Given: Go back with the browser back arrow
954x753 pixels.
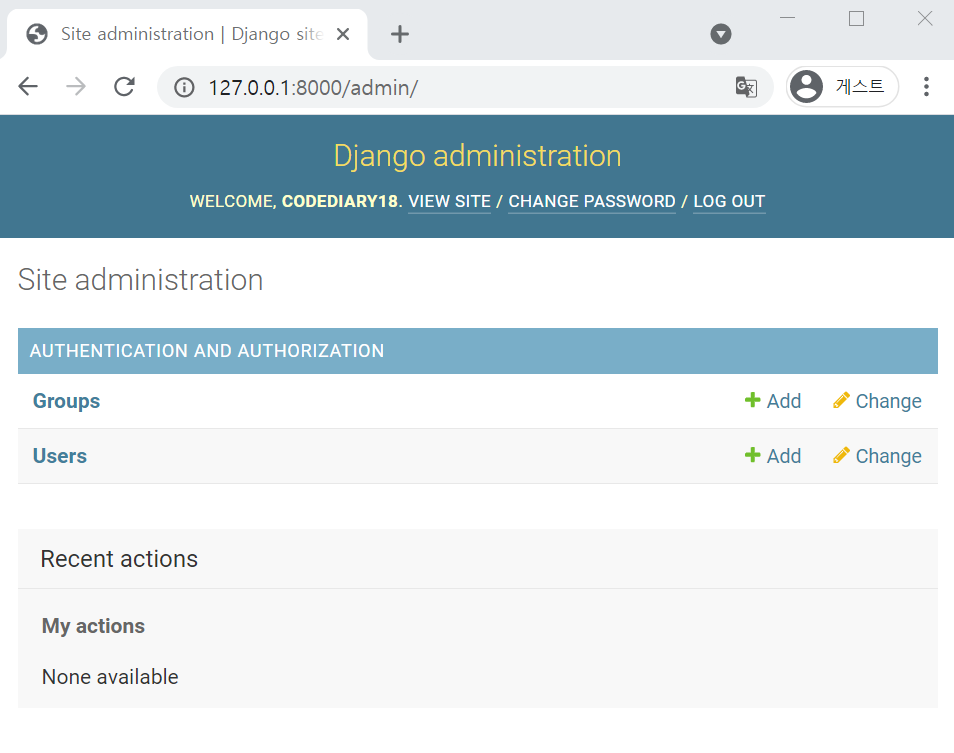Looking at the screenshot, I should (x=28, y=87).
